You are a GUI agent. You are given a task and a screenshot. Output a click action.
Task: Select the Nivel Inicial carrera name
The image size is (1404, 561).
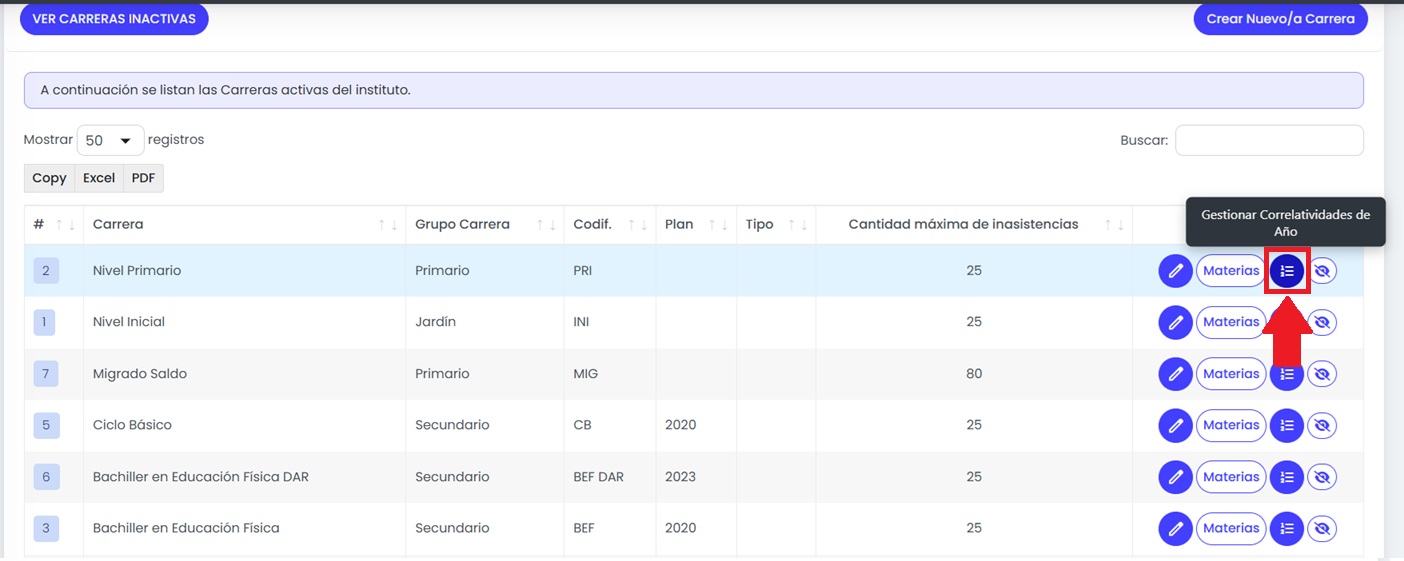point(129,322)
